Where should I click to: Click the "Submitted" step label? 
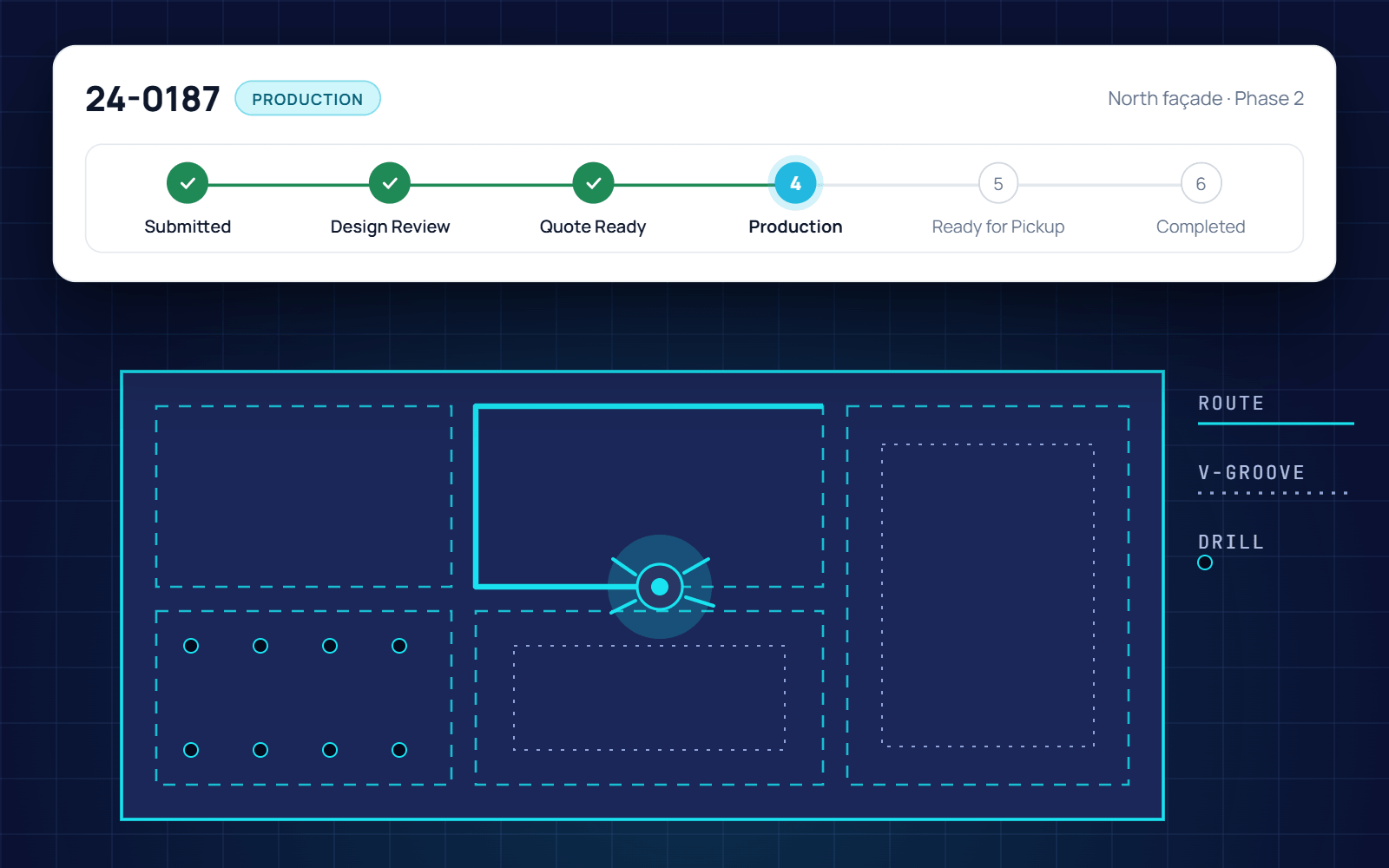click(x=188, y=227)
